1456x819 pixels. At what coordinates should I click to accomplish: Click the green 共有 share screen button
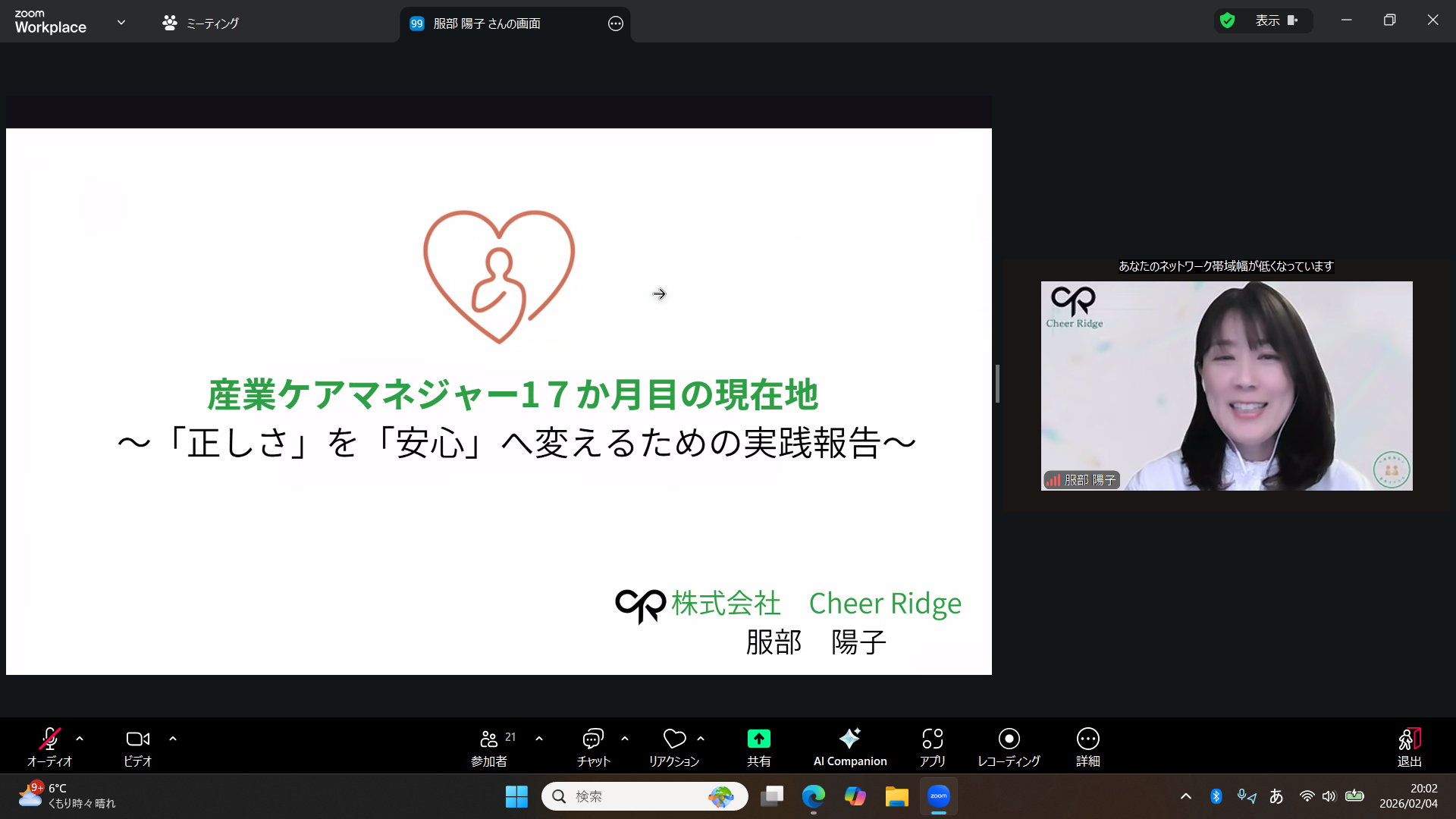point(758,739)
